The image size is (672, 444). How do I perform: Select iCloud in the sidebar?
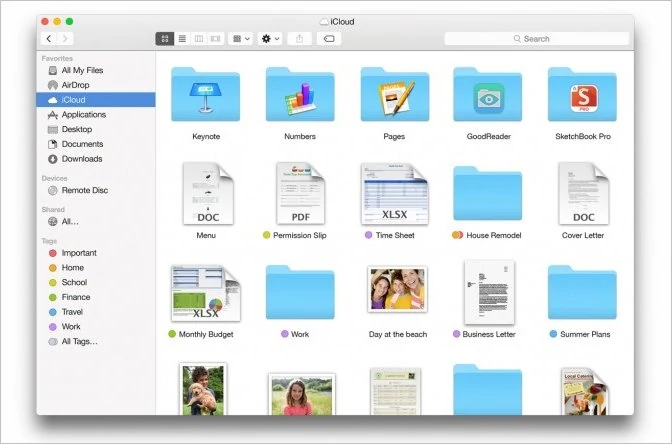coord(96,100)
